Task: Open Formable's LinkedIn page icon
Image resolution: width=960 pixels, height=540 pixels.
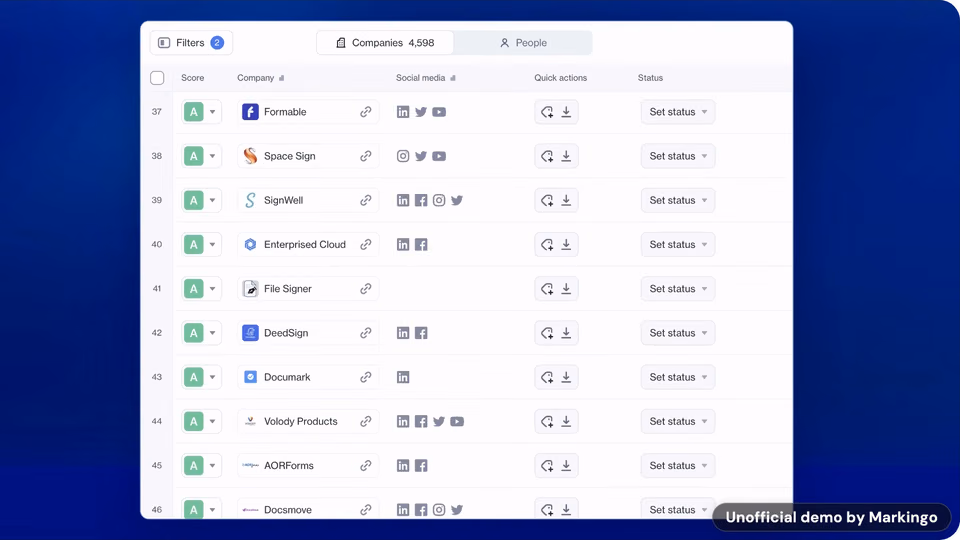Action: click(x=403, y=112)
